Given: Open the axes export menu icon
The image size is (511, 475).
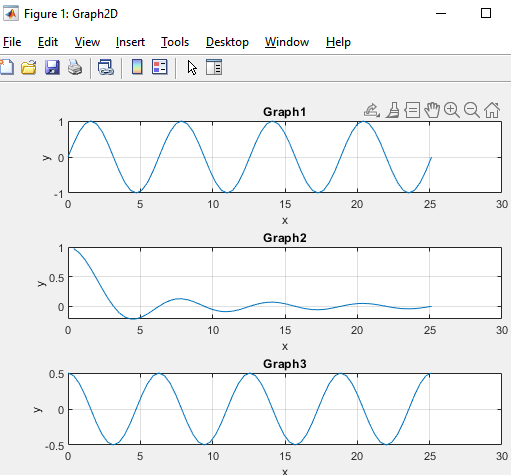Looking at the screenshot, I should [x=372, y=110].
